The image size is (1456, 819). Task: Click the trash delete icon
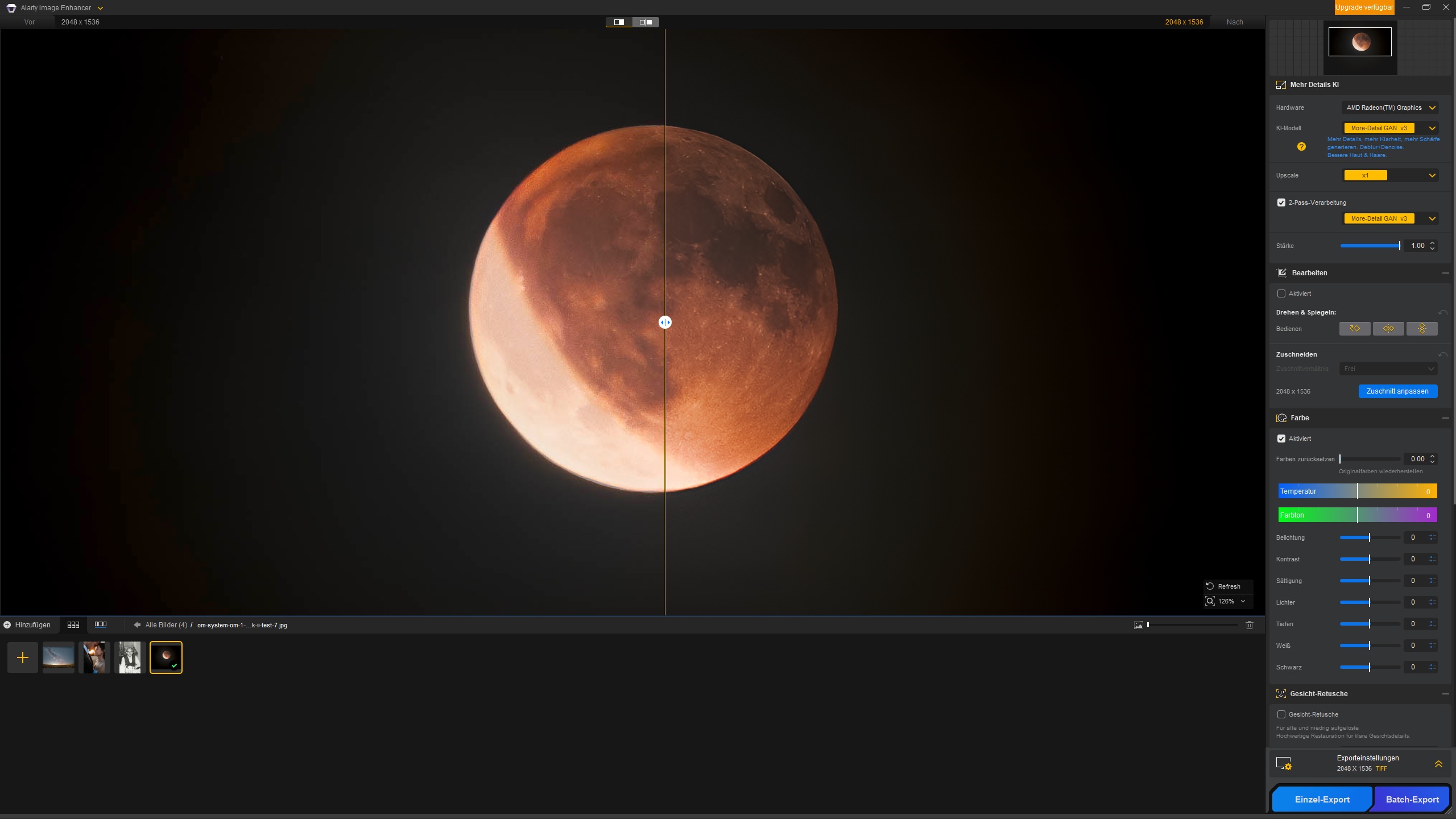coord(1250,624)
